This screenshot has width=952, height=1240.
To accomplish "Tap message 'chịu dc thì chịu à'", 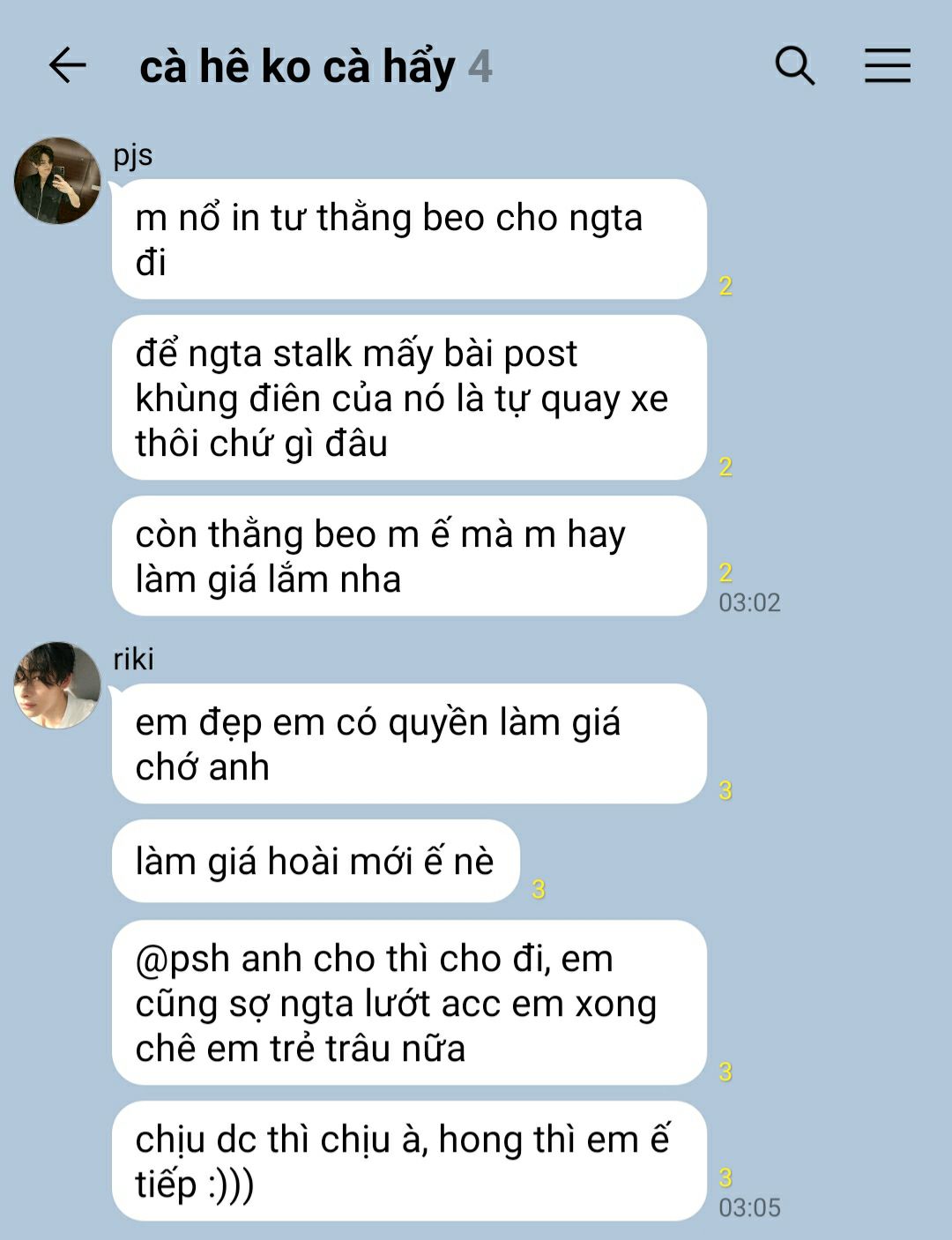I will coord(409,1161).
